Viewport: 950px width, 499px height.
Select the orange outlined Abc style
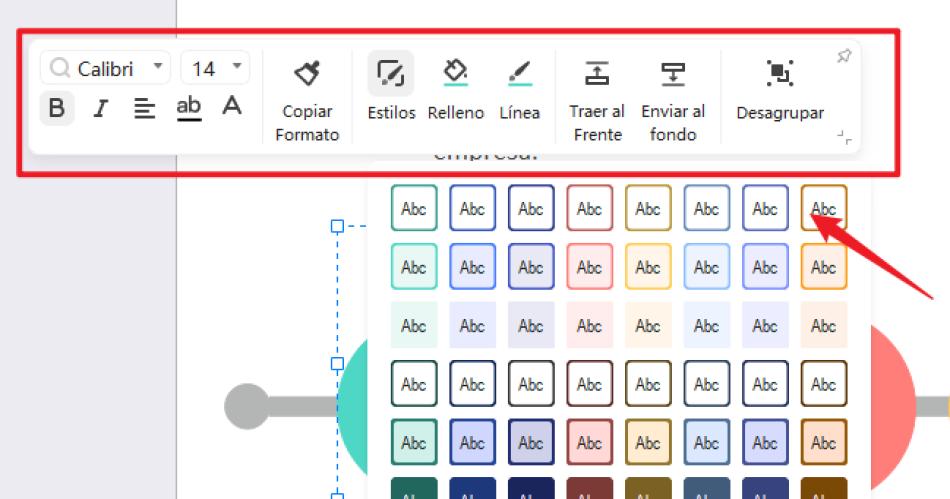(824, 209)
